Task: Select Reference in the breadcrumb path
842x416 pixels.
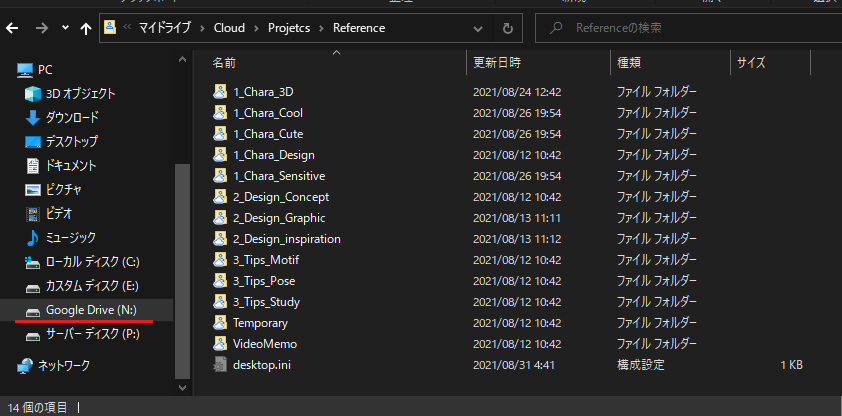Action: pos(359,28)
